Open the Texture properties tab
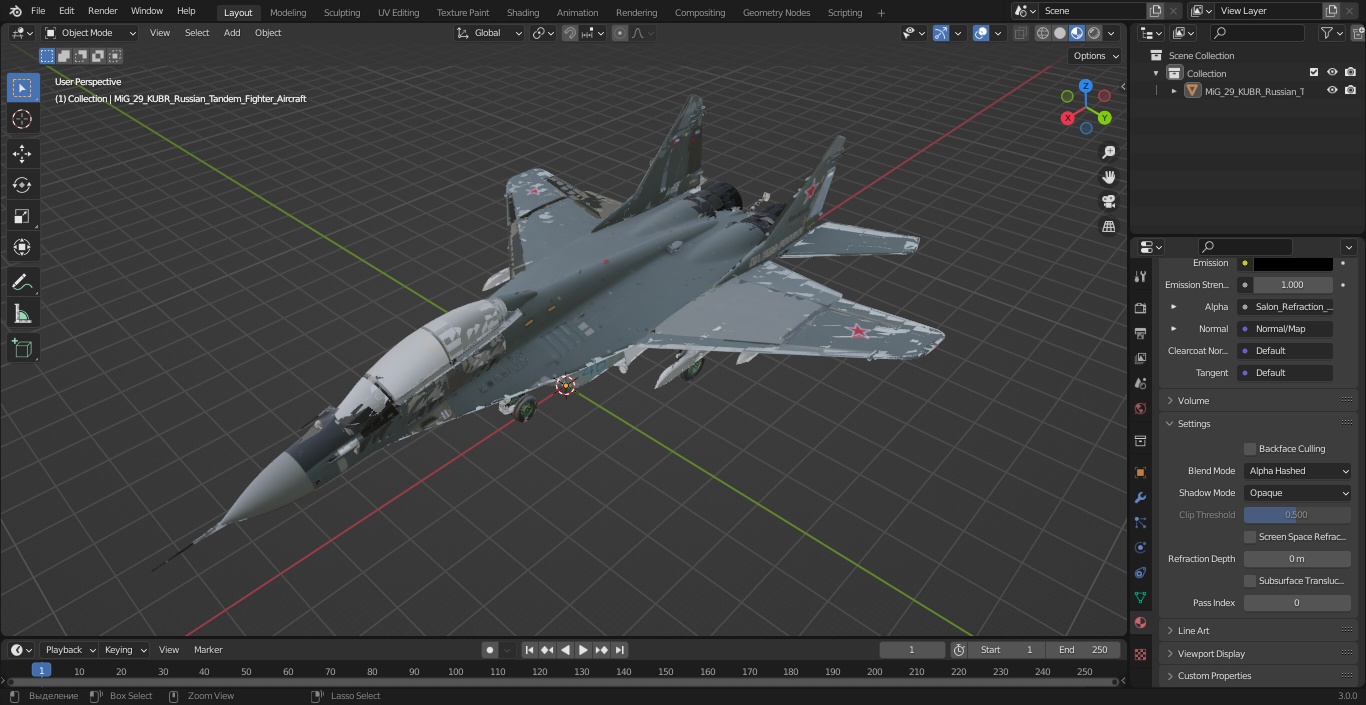This screenshot has width=1366, height=705. [1140, 654]
